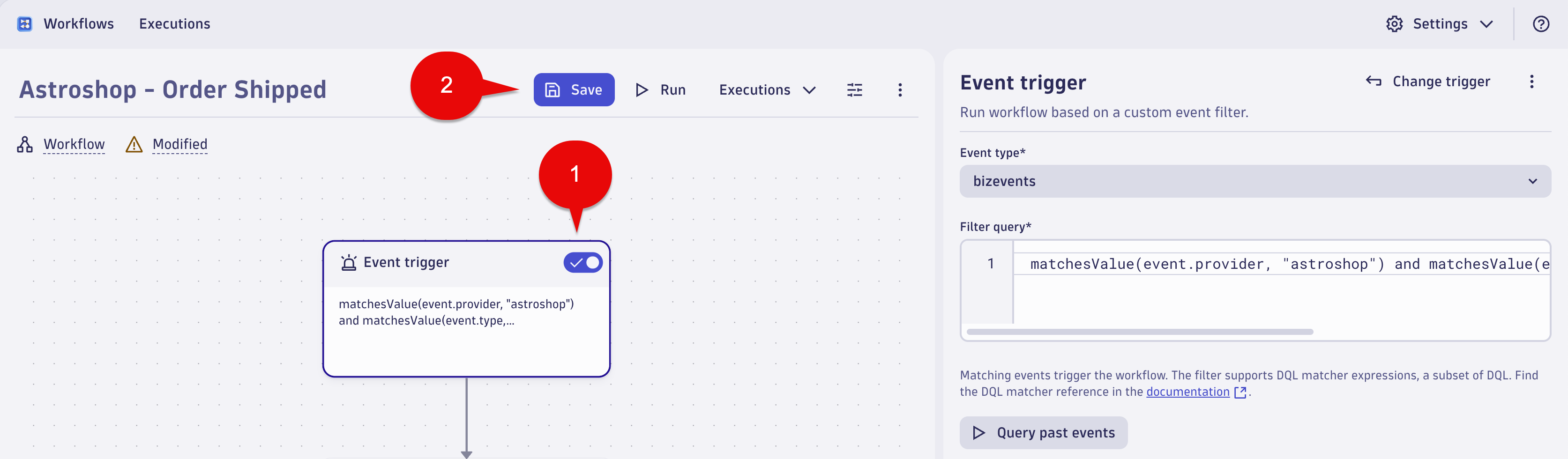Open the help question mark icon
Image resolution: width=1568 pixels, height=459 pixels.
1541,24
